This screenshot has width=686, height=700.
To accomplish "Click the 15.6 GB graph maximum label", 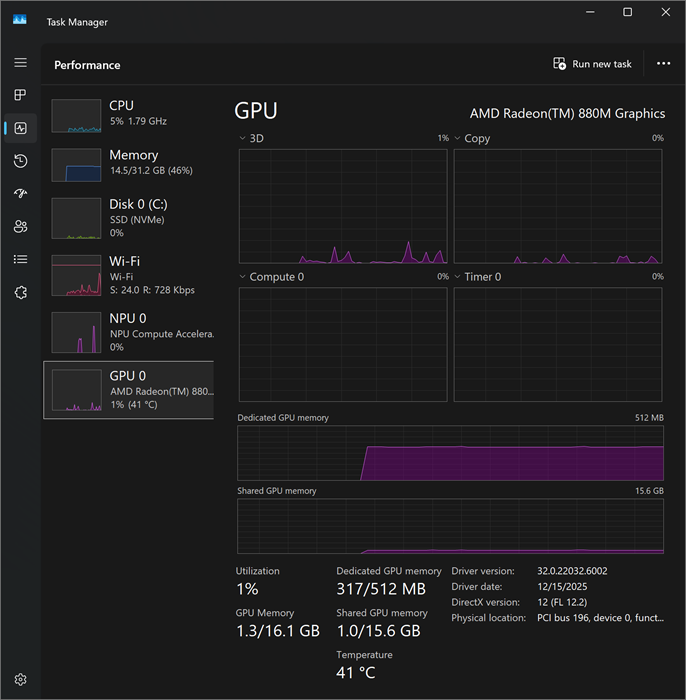I will [x=649, y=491].
